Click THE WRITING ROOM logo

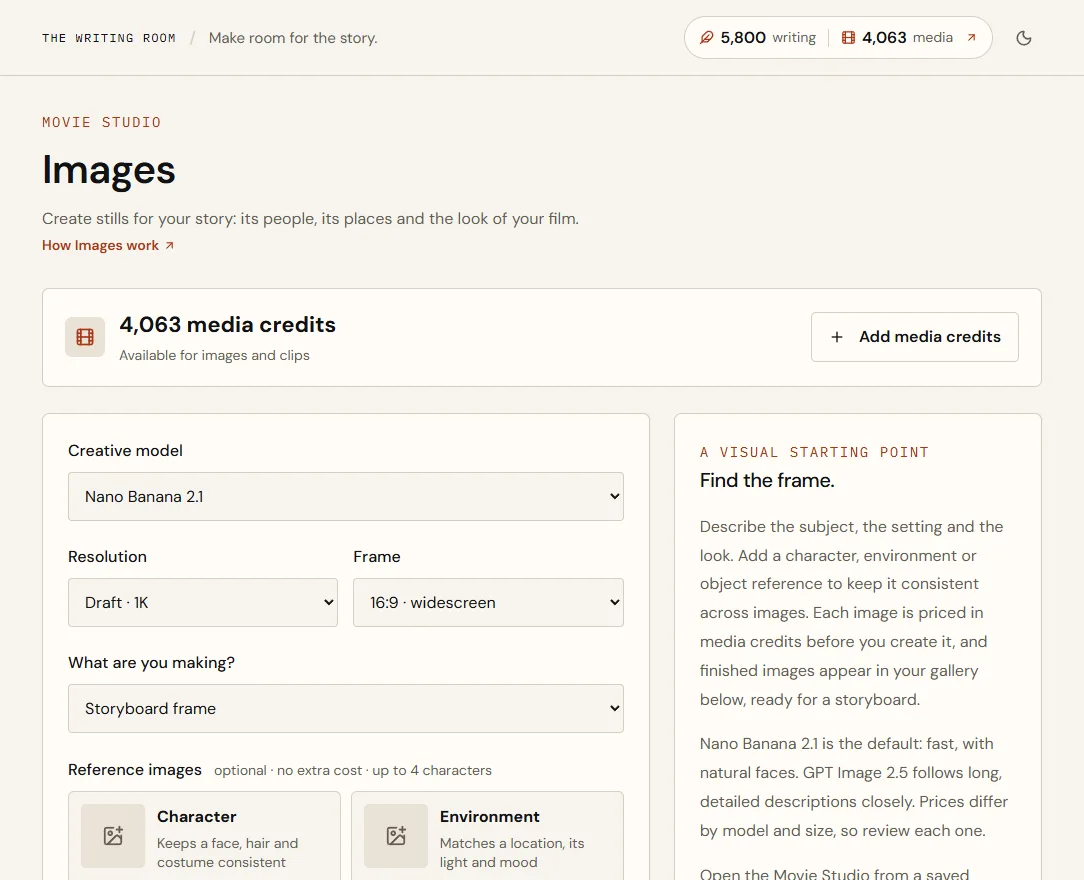tap(109, 38)
